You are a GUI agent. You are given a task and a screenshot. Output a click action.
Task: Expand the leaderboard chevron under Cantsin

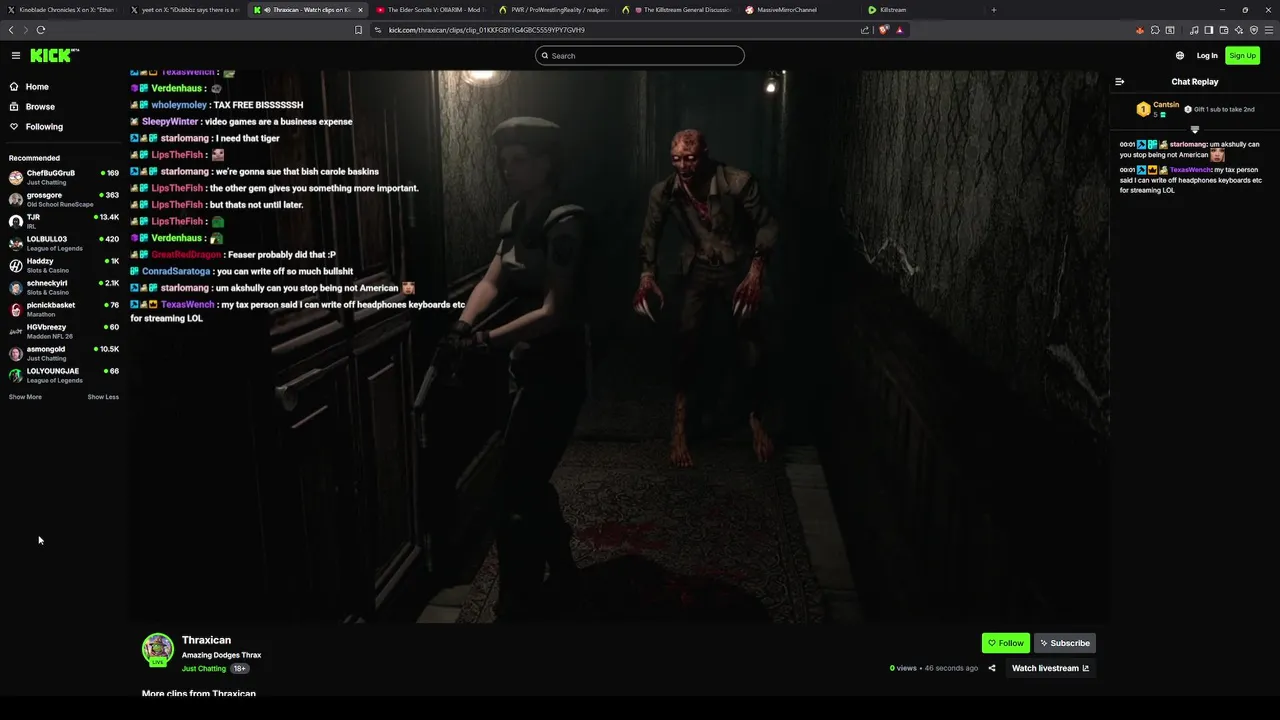(x=1195, y=129)
